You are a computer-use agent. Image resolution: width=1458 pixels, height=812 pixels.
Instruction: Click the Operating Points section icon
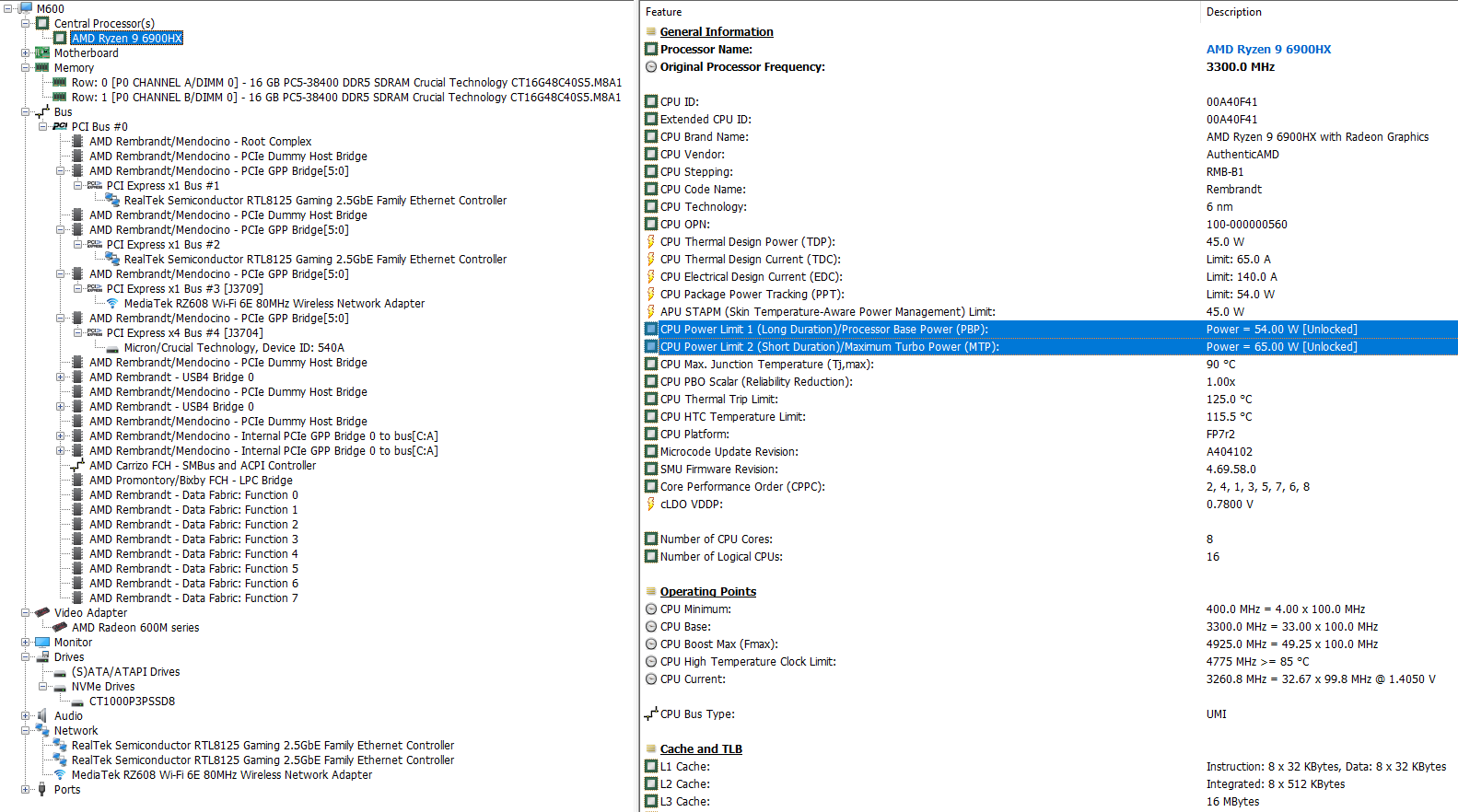click(x=651, y=591)
